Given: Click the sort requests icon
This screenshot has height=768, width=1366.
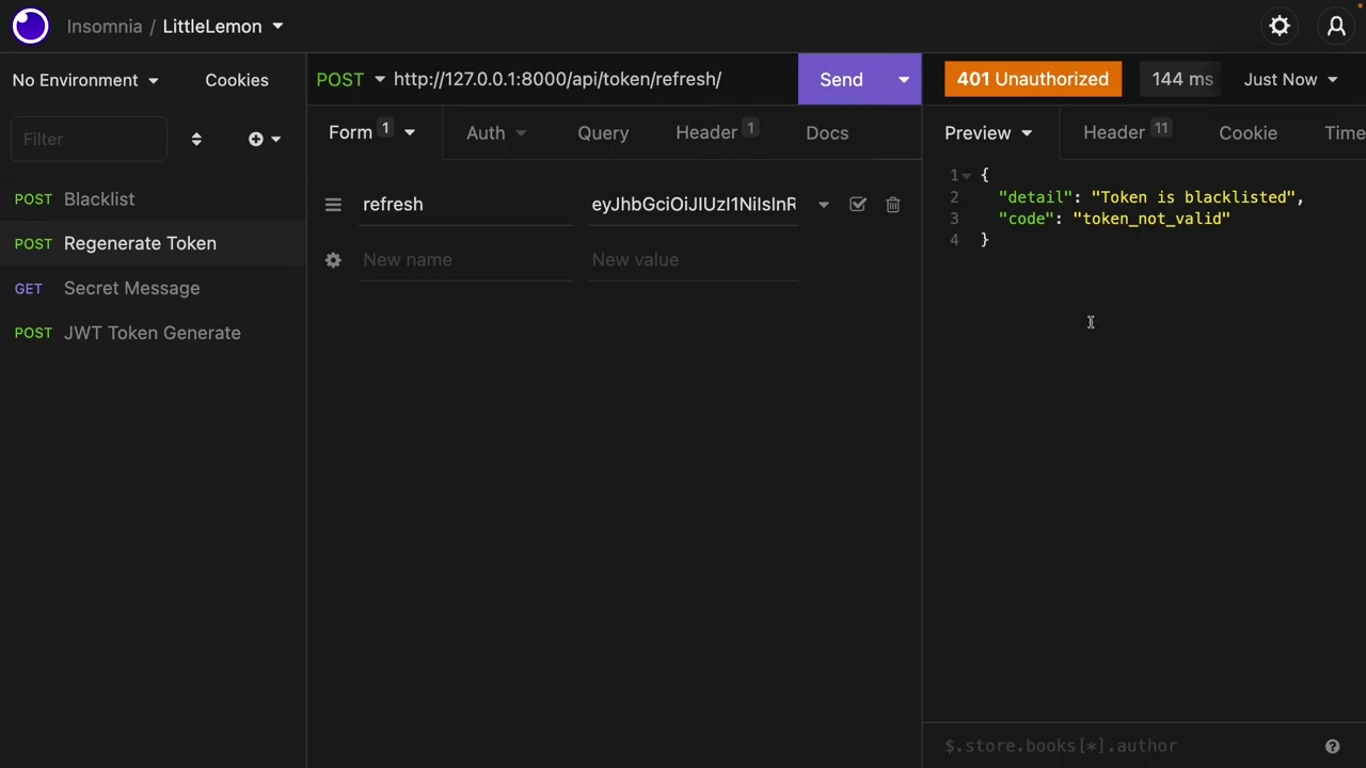Looking at the screenshot, I should pos(196,139).
